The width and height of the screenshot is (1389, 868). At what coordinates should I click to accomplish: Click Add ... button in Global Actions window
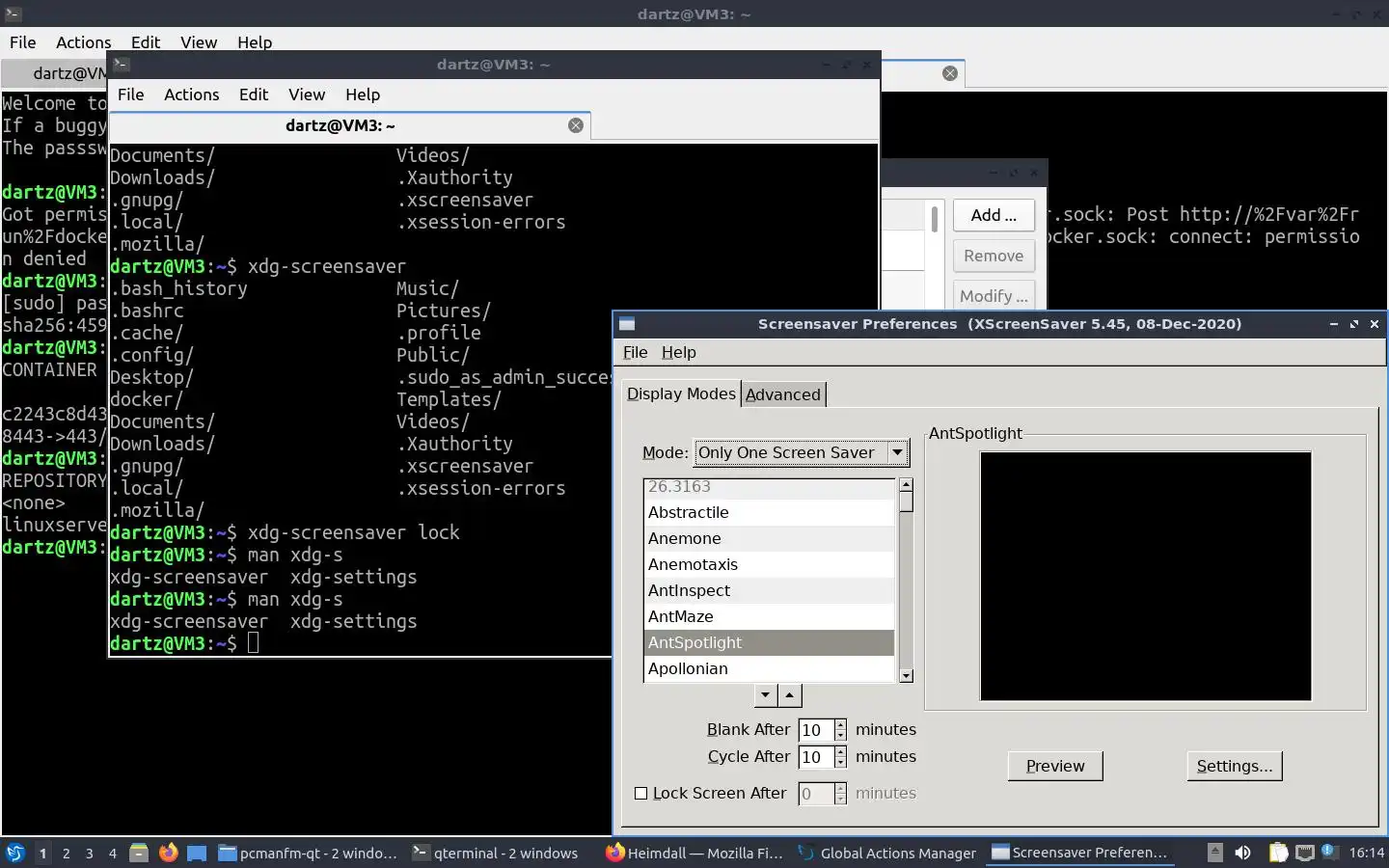point(994,215)
